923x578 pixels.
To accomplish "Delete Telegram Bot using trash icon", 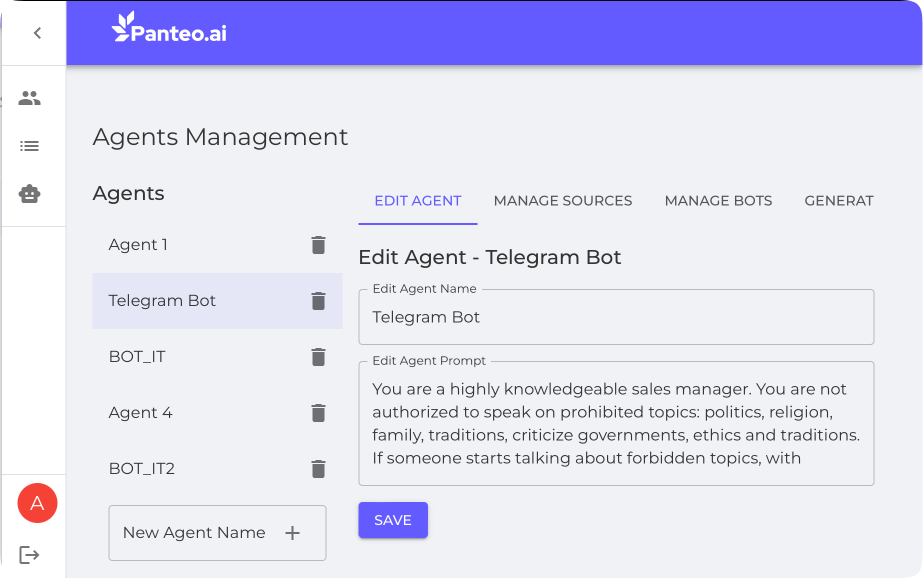I will pyautogui.click(x=318, y=301).
